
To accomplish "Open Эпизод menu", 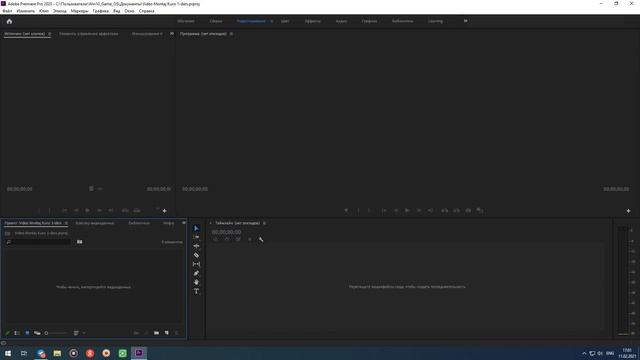I will (60, 11).
